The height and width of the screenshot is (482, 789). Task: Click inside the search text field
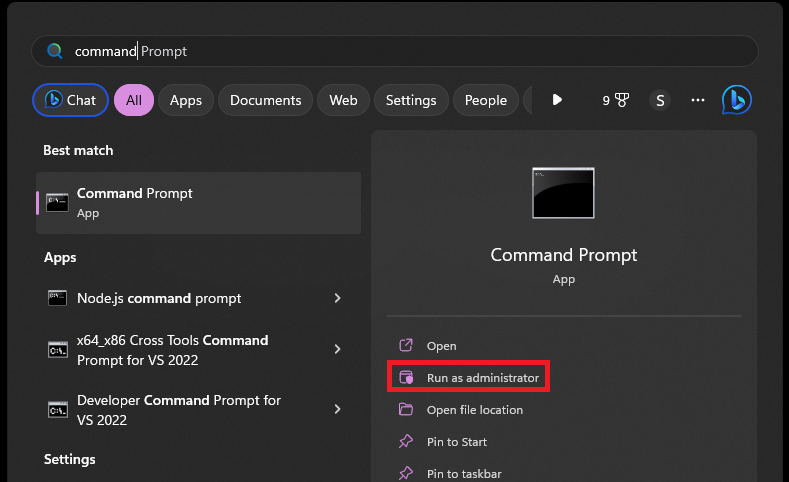[x=400, y=51]
